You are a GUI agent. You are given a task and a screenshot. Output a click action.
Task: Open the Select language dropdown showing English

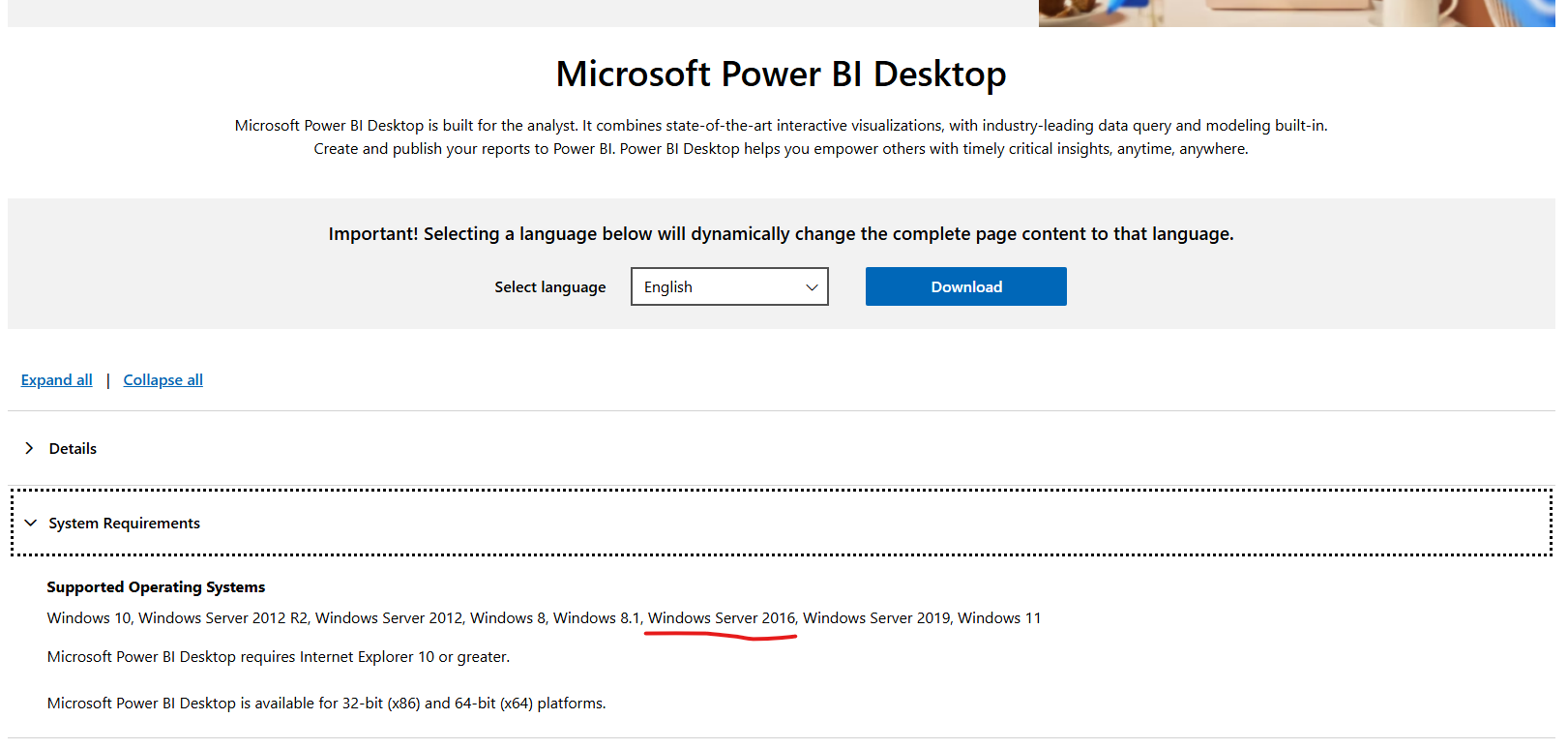729,286
